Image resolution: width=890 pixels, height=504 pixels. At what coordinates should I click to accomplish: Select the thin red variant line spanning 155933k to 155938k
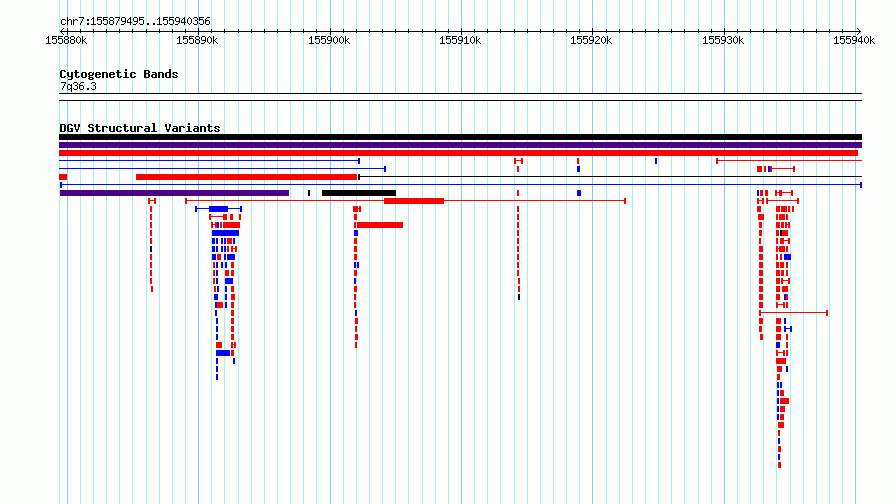click(794, 313)
